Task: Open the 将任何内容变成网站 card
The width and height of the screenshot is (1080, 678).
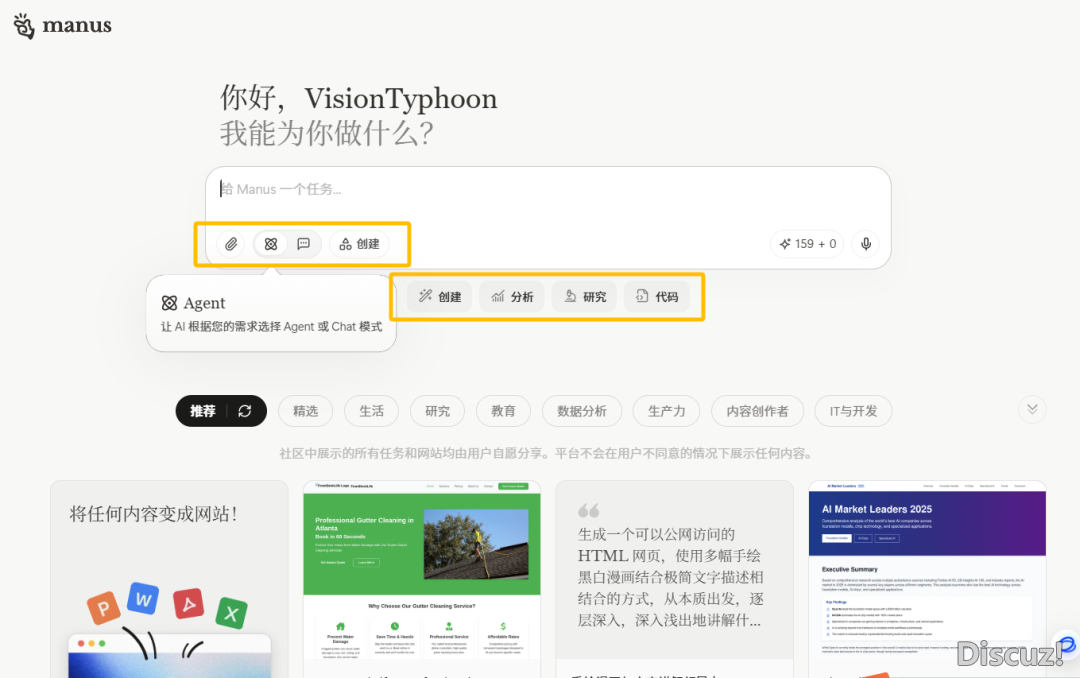Action: [169, 579]
